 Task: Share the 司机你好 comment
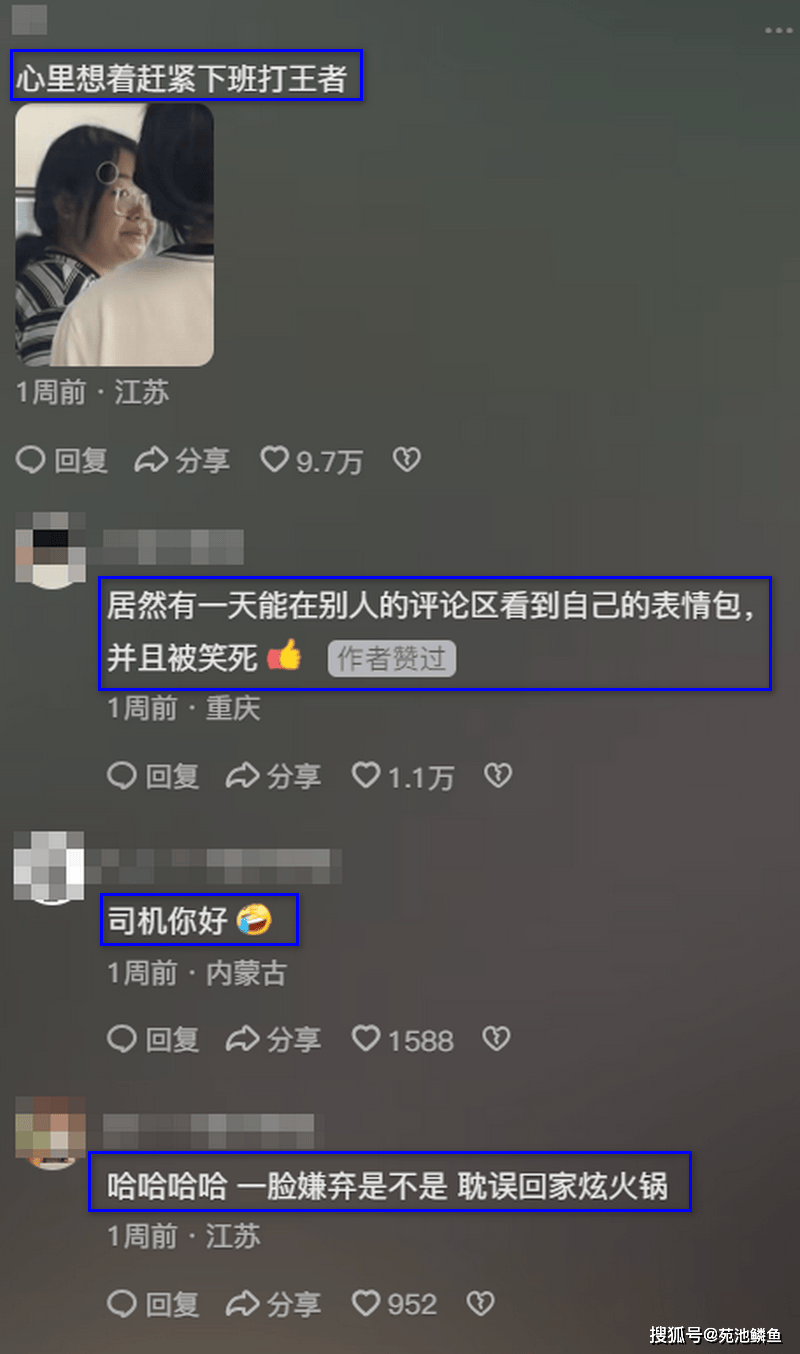click(x=274, y=1039)
